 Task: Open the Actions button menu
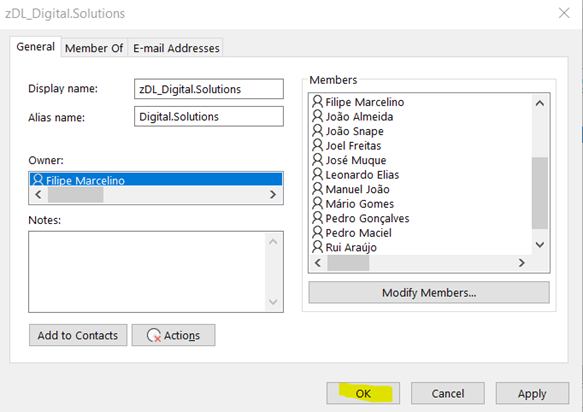(173, 335)
